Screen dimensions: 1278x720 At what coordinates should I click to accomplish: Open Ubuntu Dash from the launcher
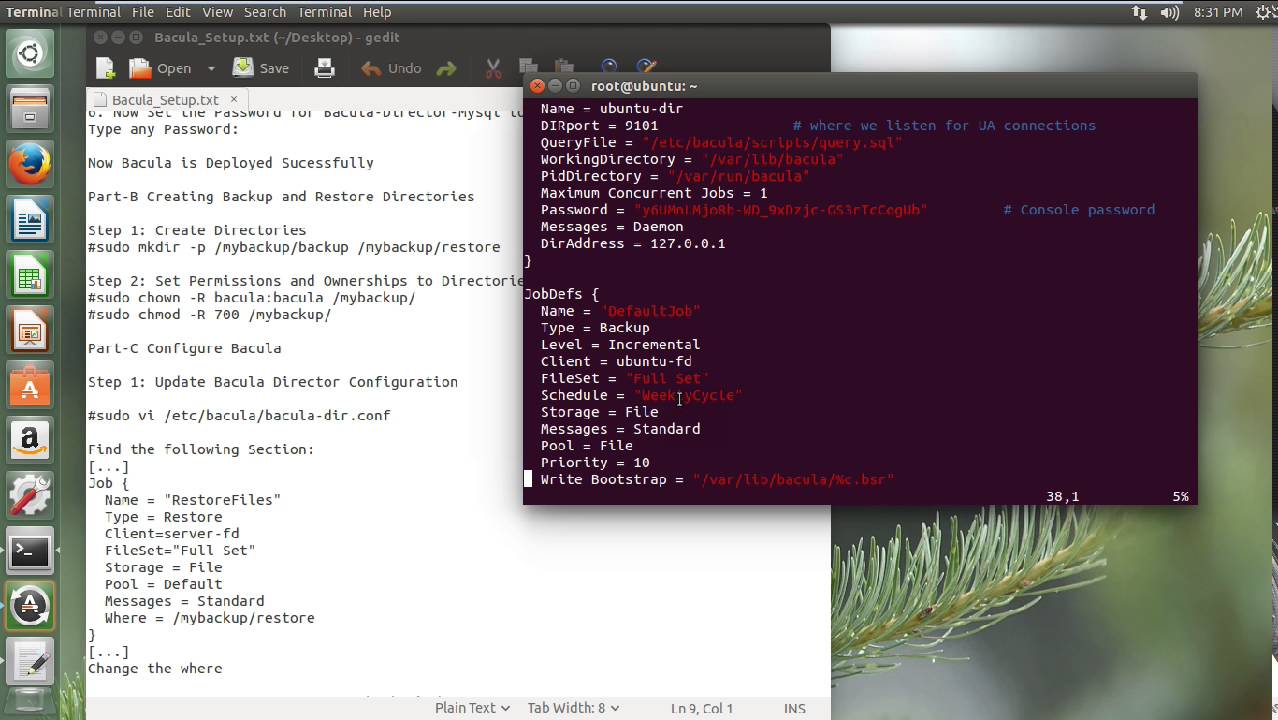pyautogui.click(x=29, y=54)
